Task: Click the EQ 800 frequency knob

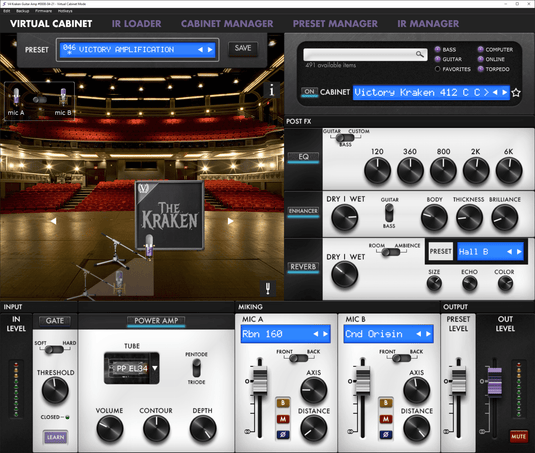Action: tap(443, 170)
